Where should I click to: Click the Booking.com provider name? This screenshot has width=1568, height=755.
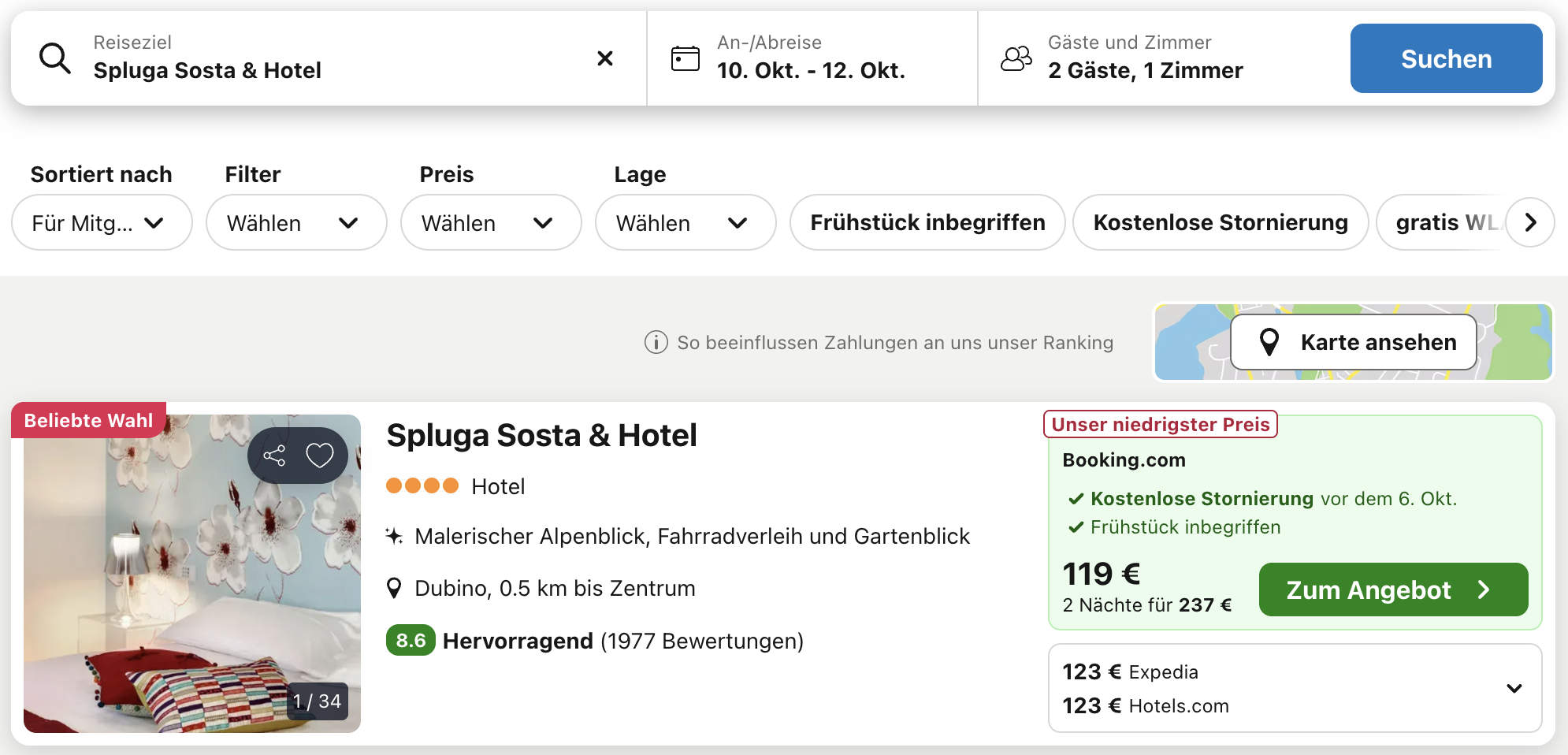pos(1124,459)
